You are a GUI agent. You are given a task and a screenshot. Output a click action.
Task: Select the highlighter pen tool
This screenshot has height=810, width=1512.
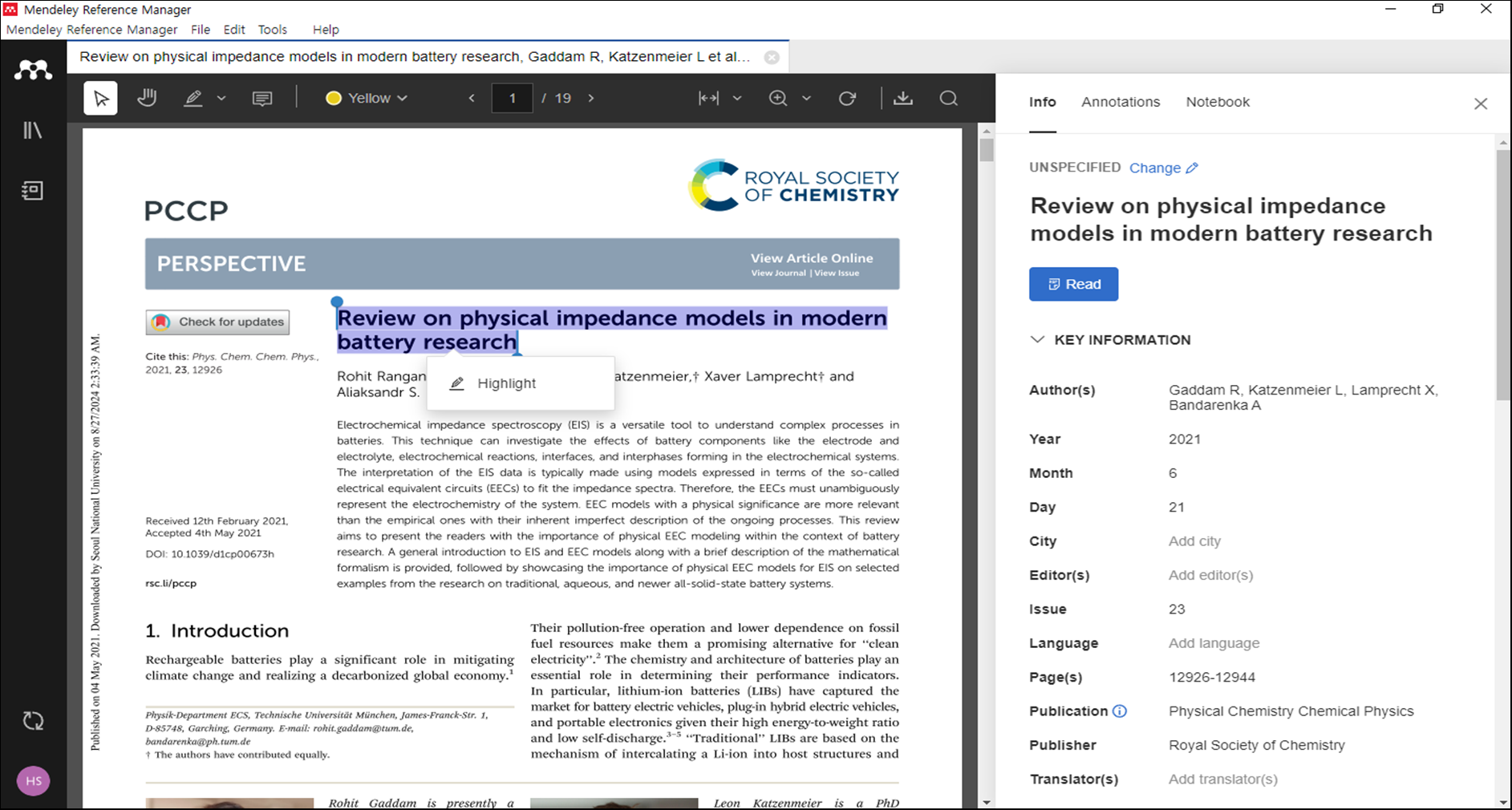193,98
